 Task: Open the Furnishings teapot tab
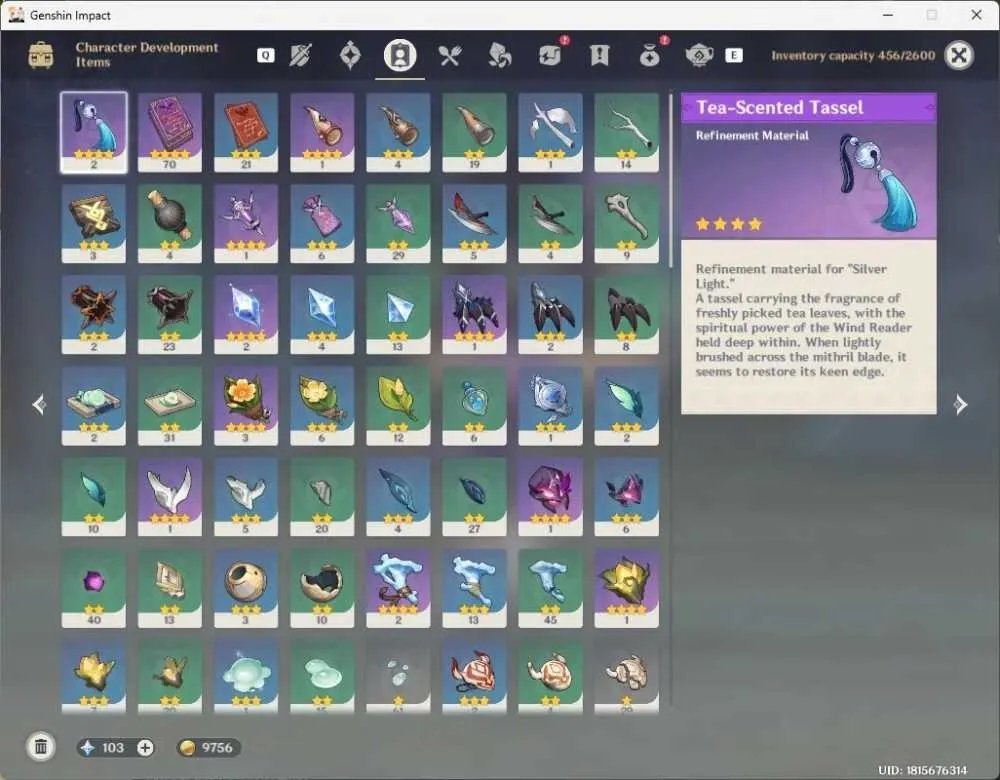click(x=699, y=55)
